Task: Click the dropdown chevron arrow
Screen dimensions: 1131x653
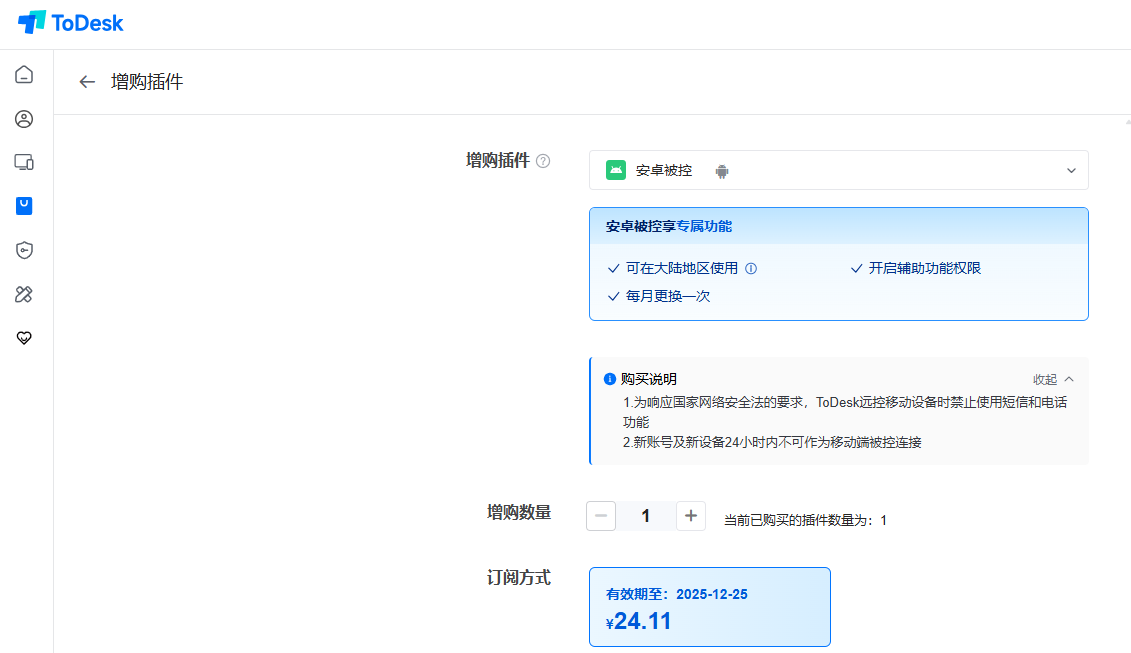Action: pyautogui.click(x=1071, y=171)
